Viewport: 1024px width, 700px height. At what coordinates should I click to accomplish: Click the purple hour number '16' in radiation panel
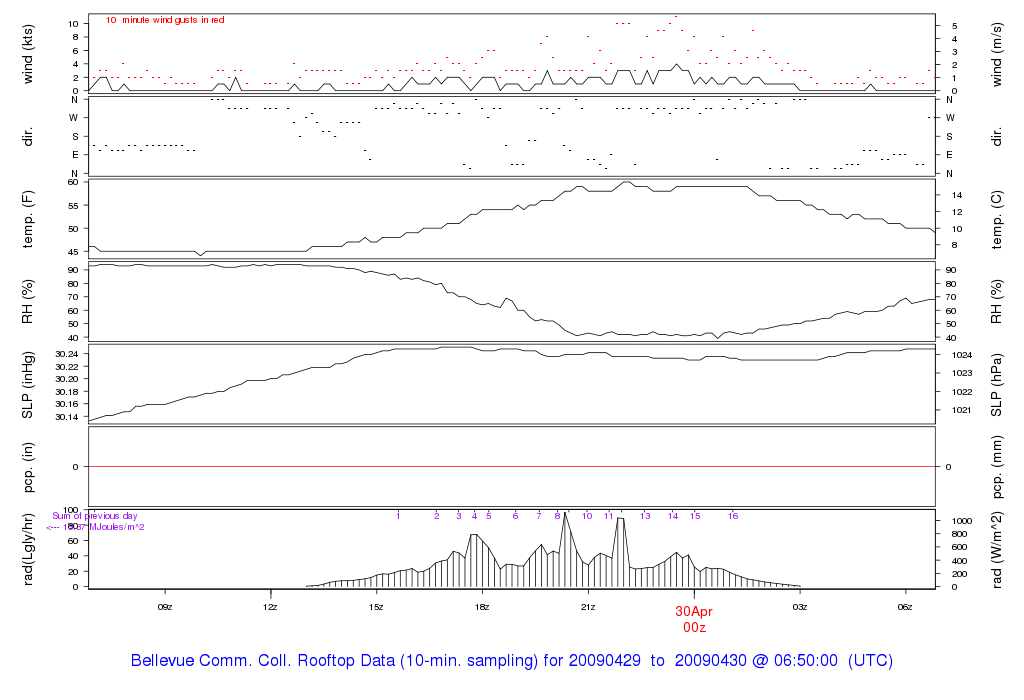733,516
